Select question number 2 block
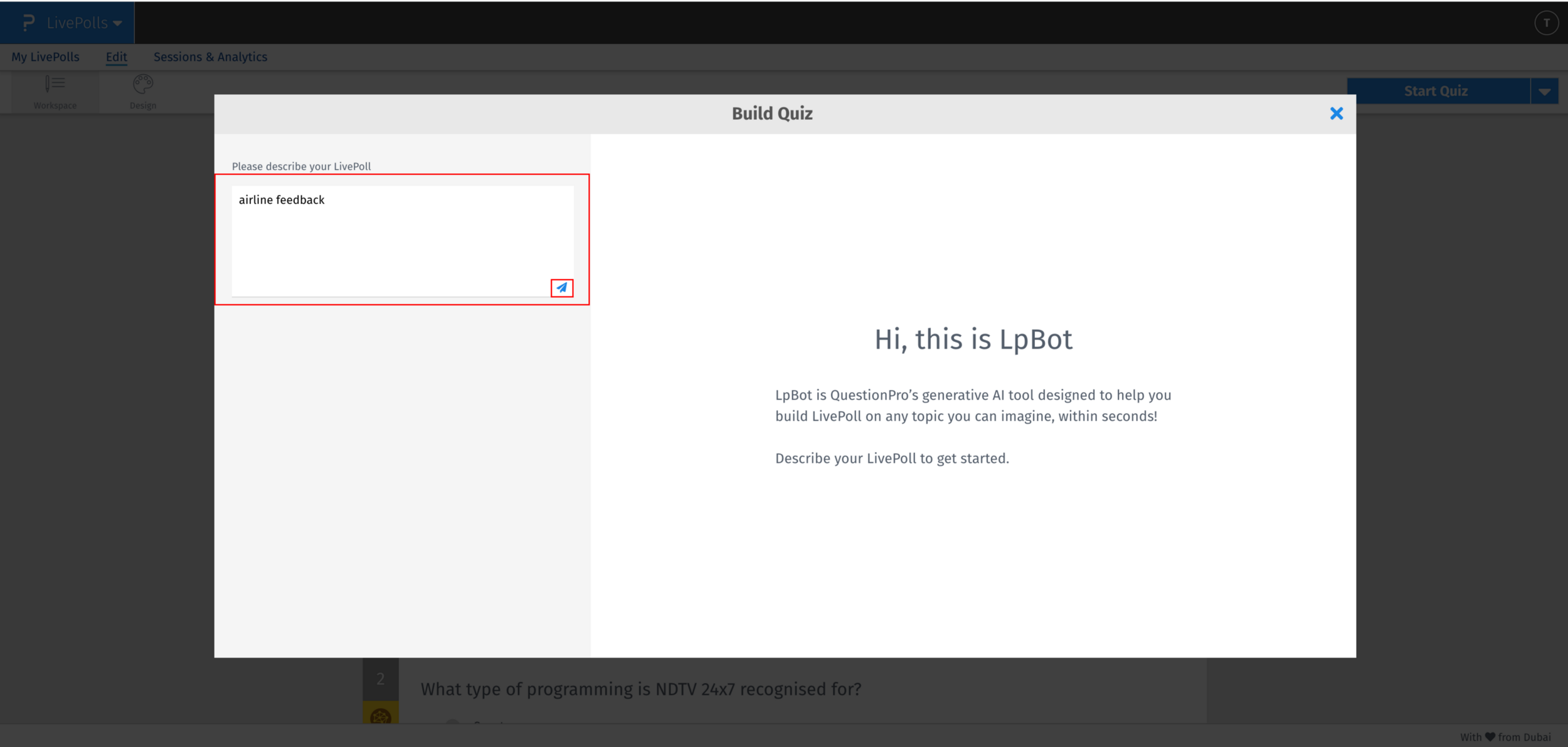1568x747 pixels. tap(380, 679)
